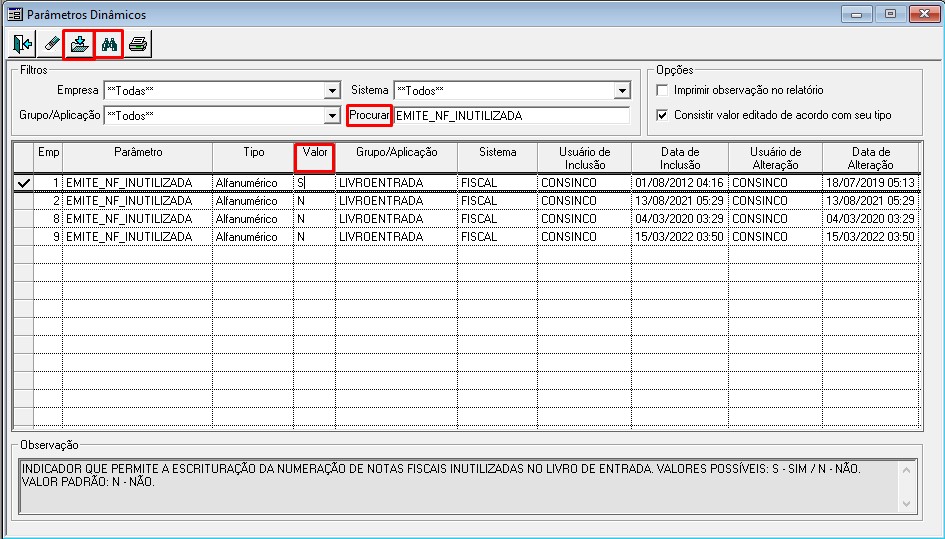Screen dimensions: 945x539
Task: Click the Emp column header
Action: tap(48, 158)
